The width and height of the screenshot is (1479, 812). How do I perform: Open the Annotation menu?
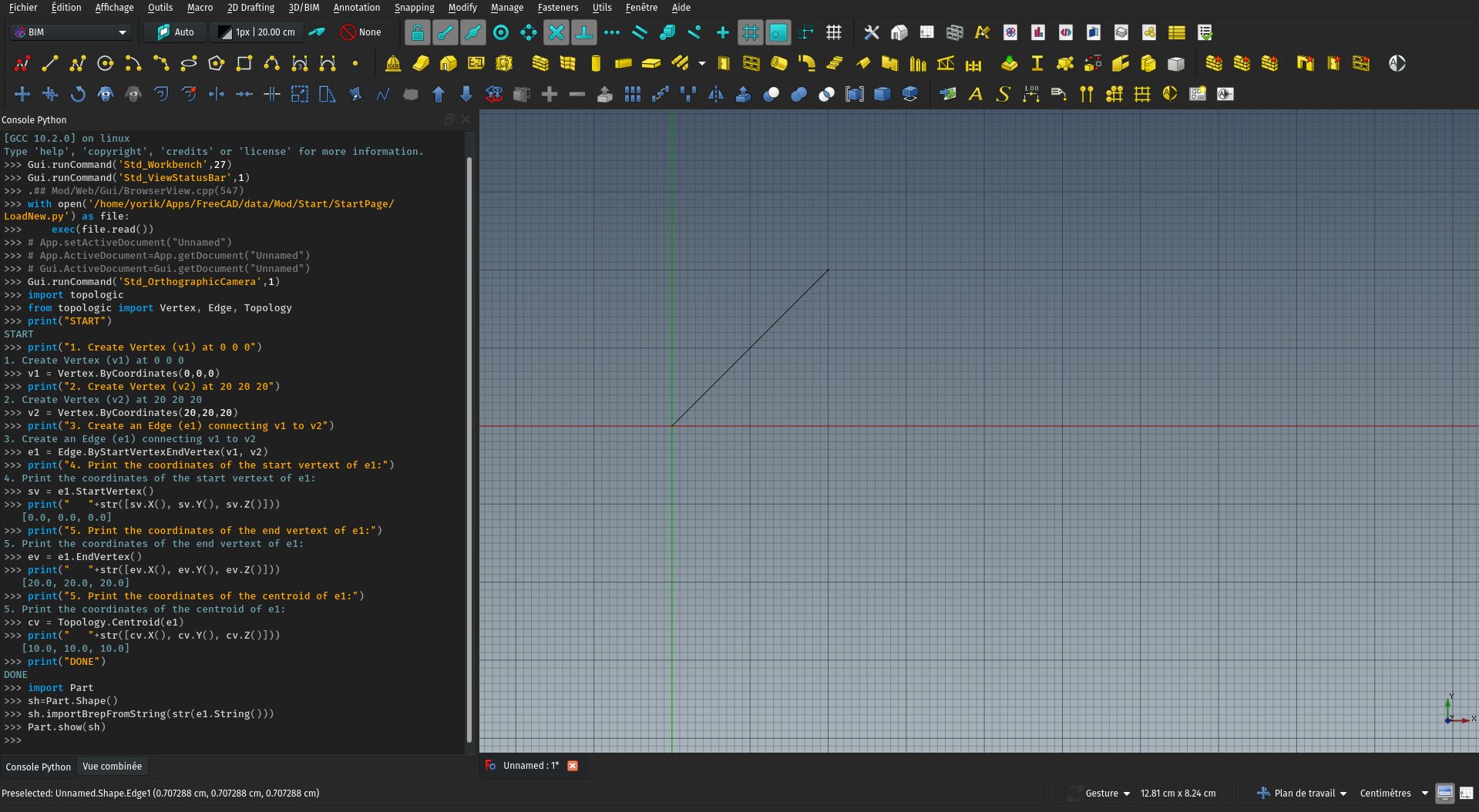[356, 8]
